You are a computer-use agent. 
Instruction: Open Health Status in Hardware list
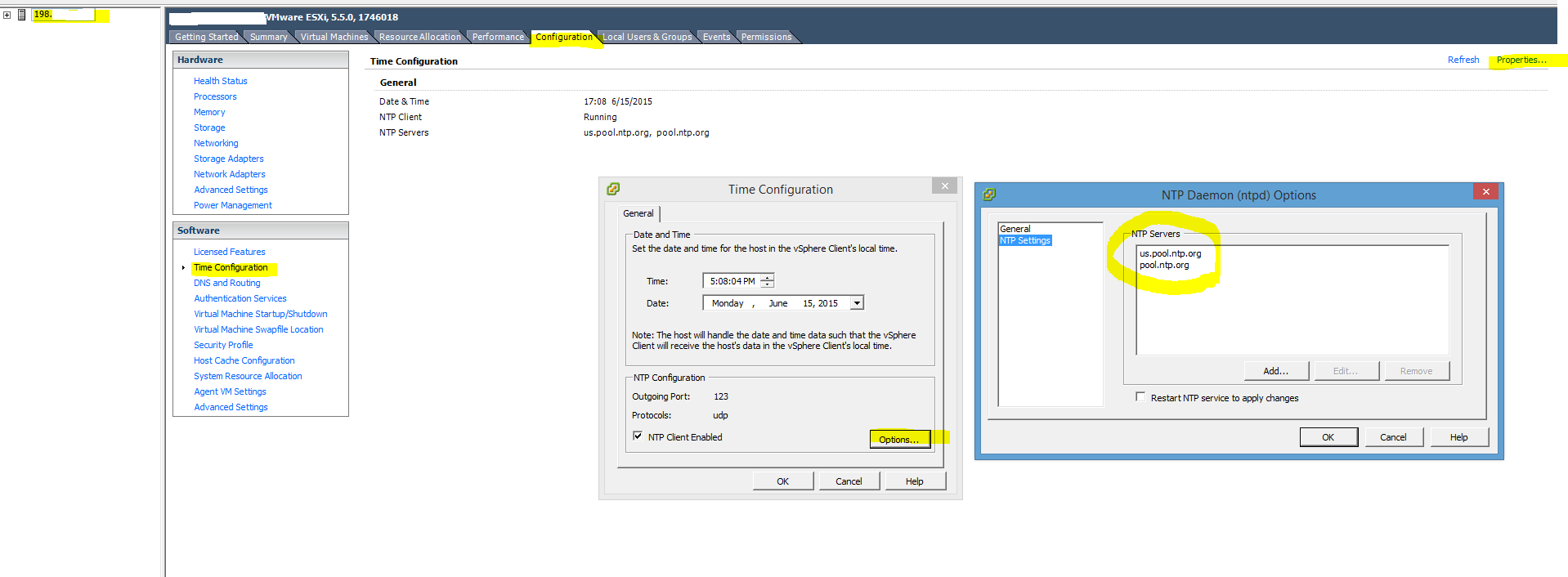[220, 81]
